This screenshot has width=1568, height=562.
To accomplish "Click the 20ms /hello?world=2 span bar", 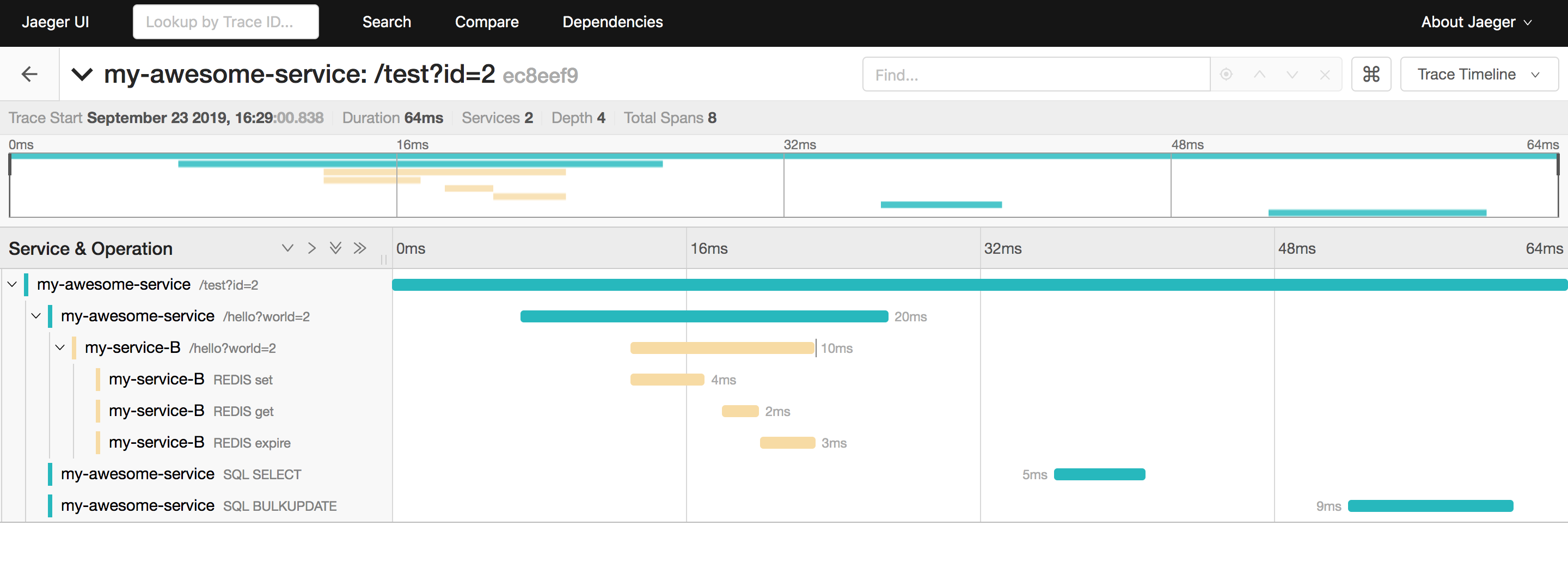I will 705,316.
